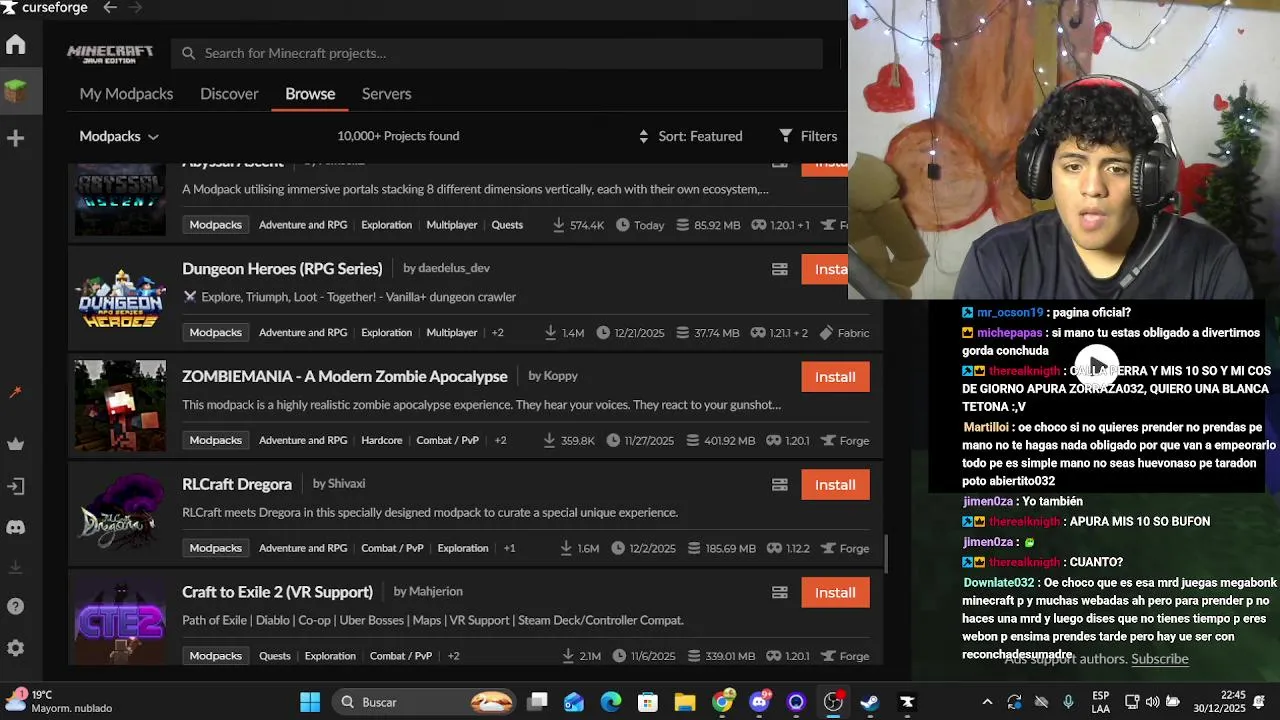Image resolution: width=1280 pixels, height=720 pixels.
Task: Open the Filters panel
Action: 808,136
